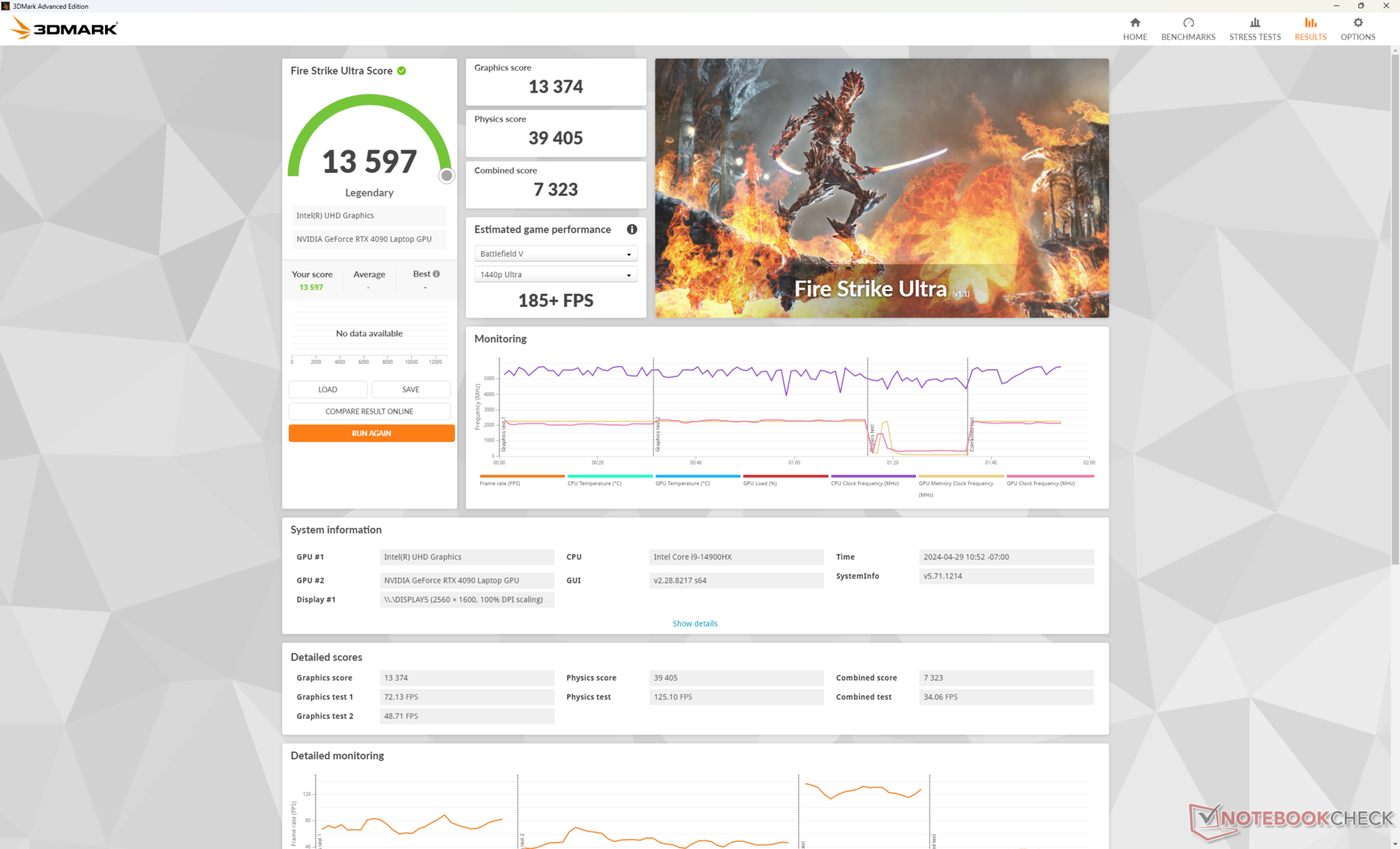Open the Home icon in navigation

[x=1135, y=23]
